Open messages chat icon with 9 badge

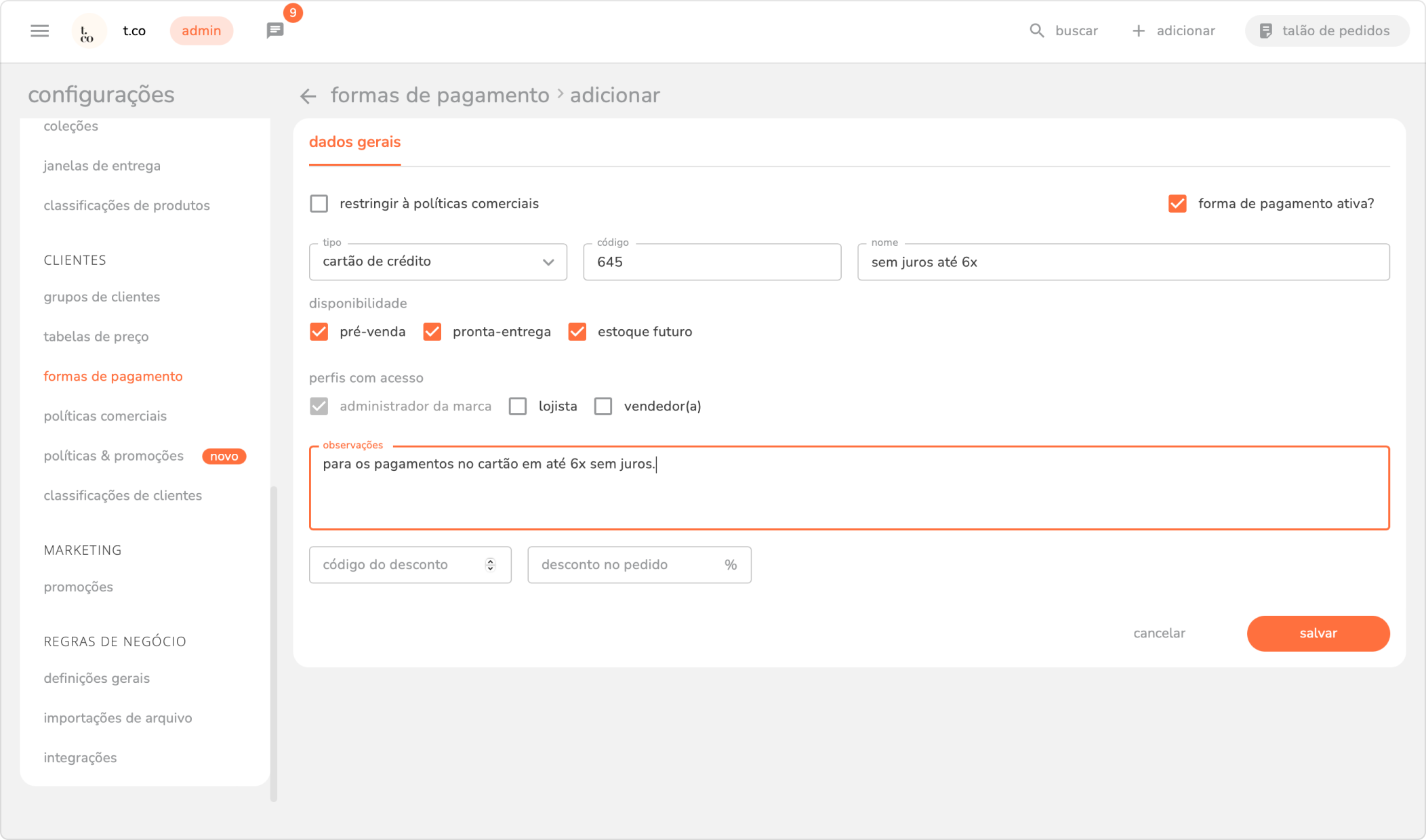pos(275,30)
